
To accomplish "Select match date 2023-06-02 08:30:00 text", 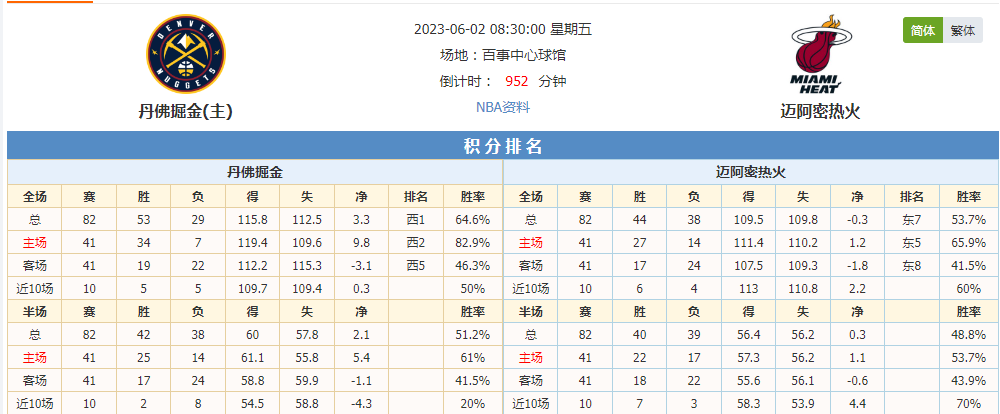I will tap(480, 29).
